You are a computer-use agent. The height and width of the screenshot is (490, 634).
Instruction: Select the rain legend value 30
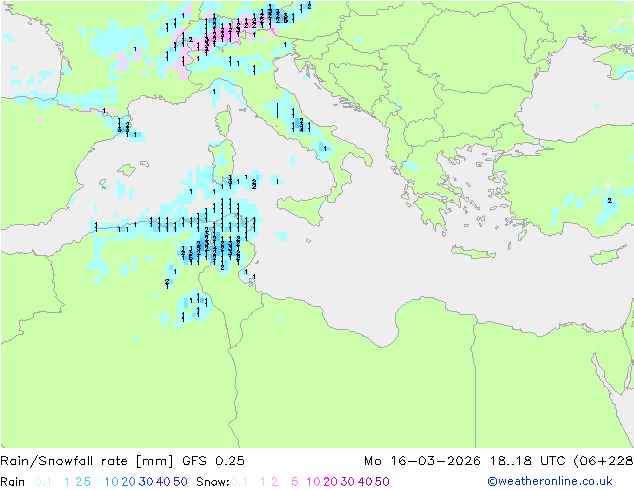(146, 482)
